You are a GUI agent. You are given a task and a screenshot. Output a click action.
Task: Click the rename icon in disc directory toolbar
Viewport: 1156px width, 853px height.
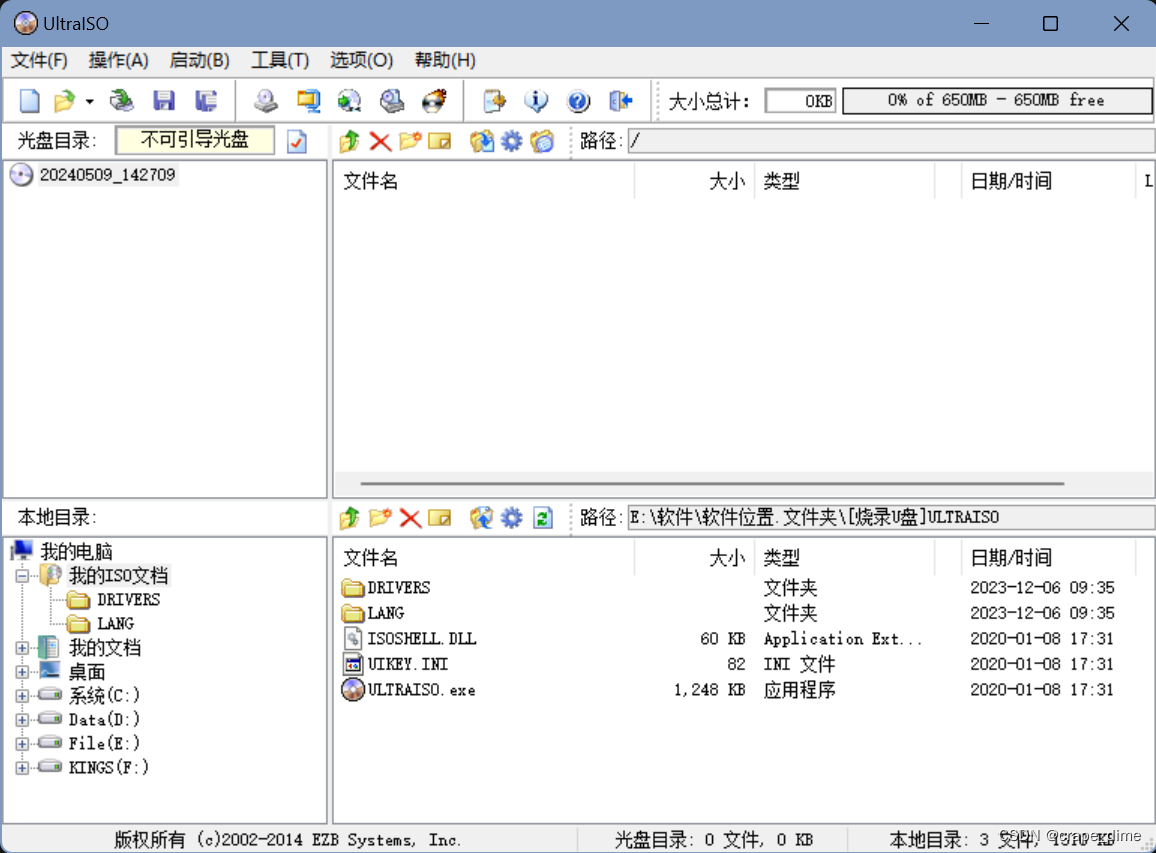pos(439,141)
